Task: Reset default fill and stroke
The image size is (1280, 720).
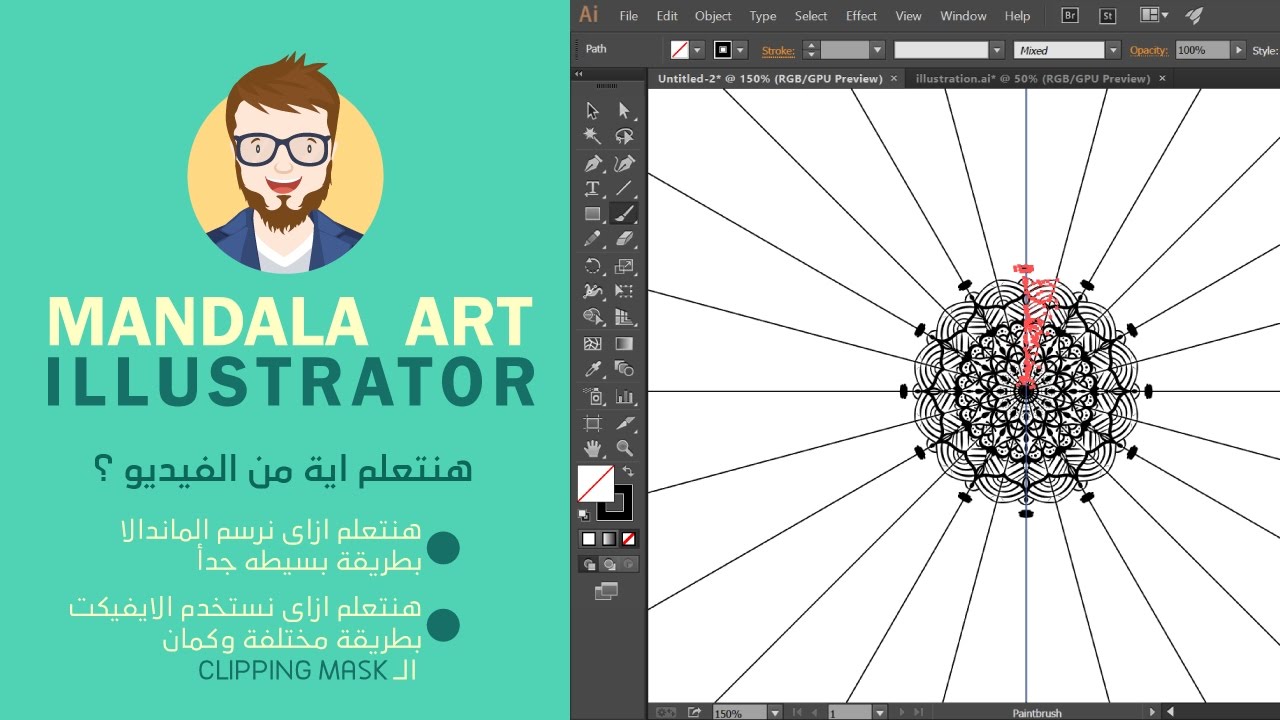Action: 584,515
